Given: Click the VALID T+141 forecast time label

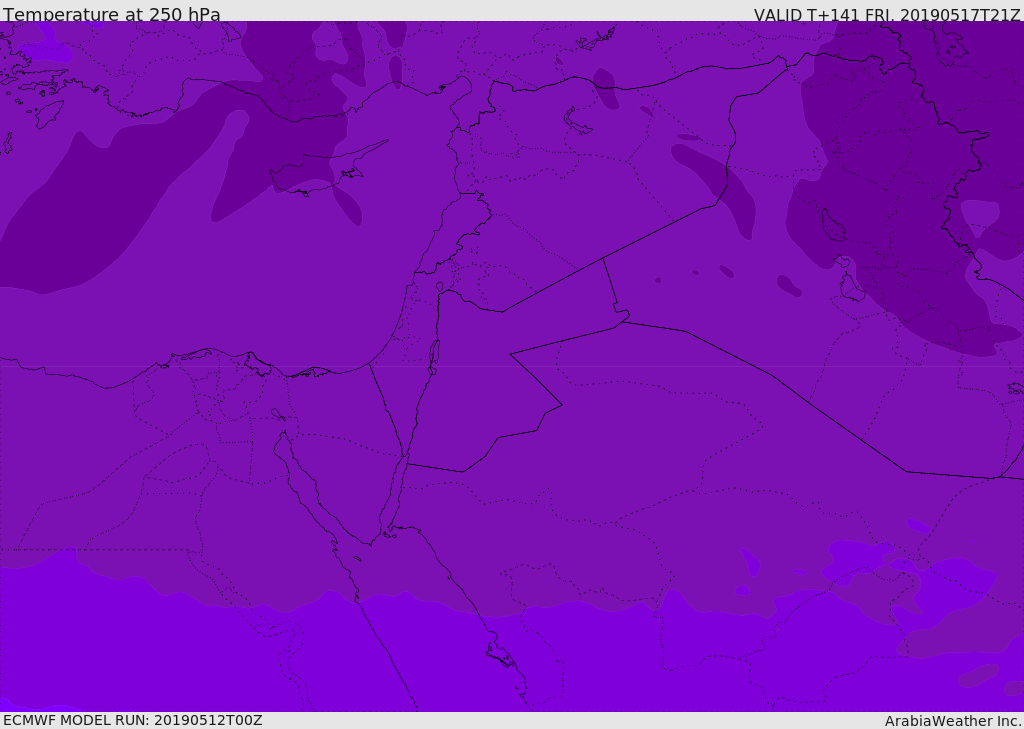Looking at the screenshot, I should click(886, 15).
